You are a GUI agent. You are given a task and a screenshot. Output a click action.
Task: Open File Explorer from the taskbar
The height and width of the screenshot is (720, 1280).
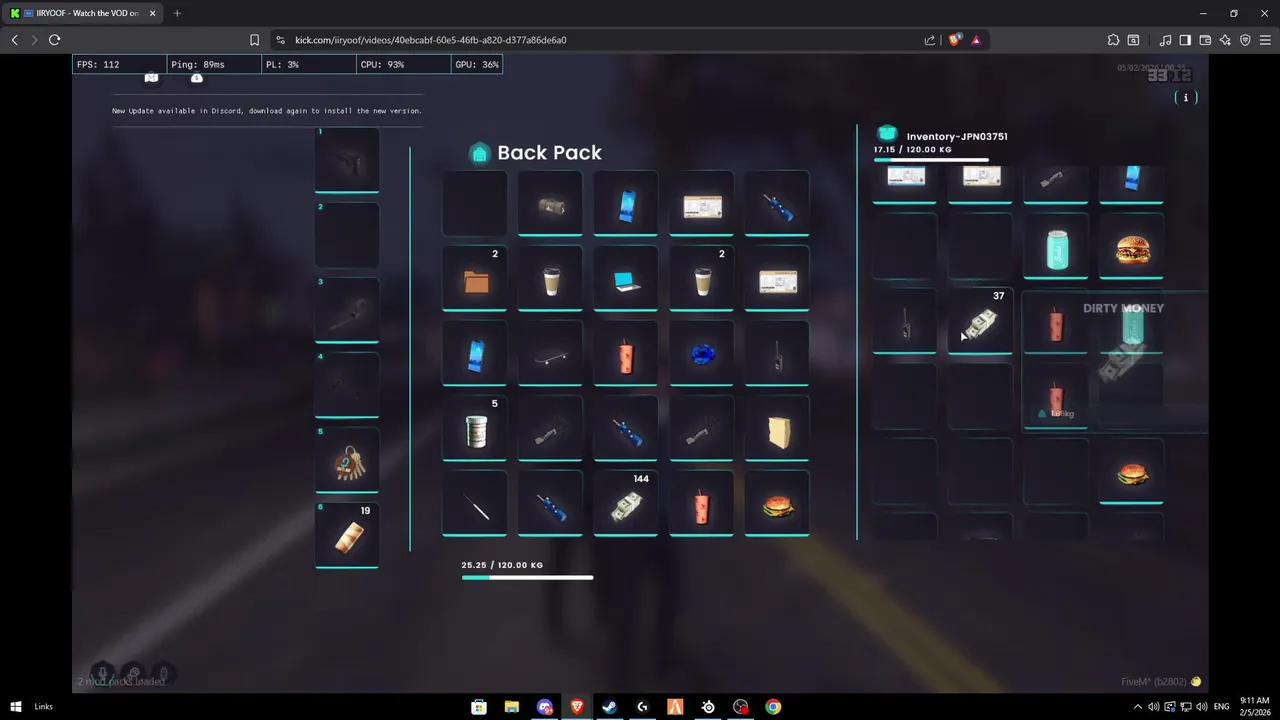512,707
